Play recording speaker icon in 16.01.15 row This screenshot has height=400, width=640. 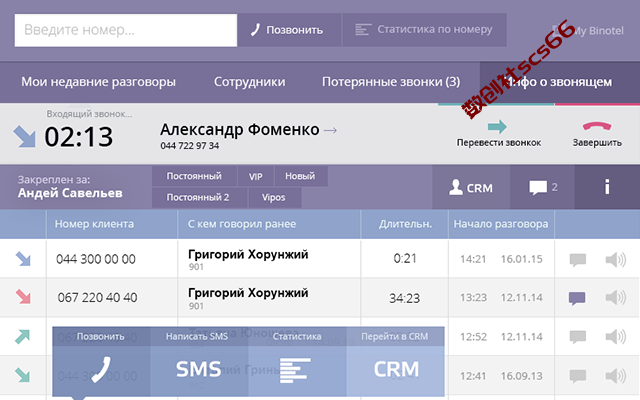[616, 260]
